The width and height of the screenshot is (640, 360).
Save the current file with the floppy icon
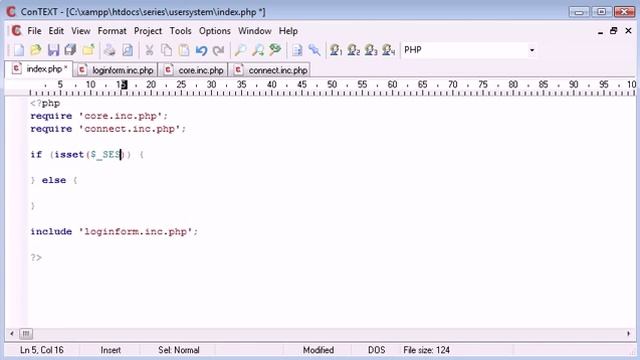[53, 50]
